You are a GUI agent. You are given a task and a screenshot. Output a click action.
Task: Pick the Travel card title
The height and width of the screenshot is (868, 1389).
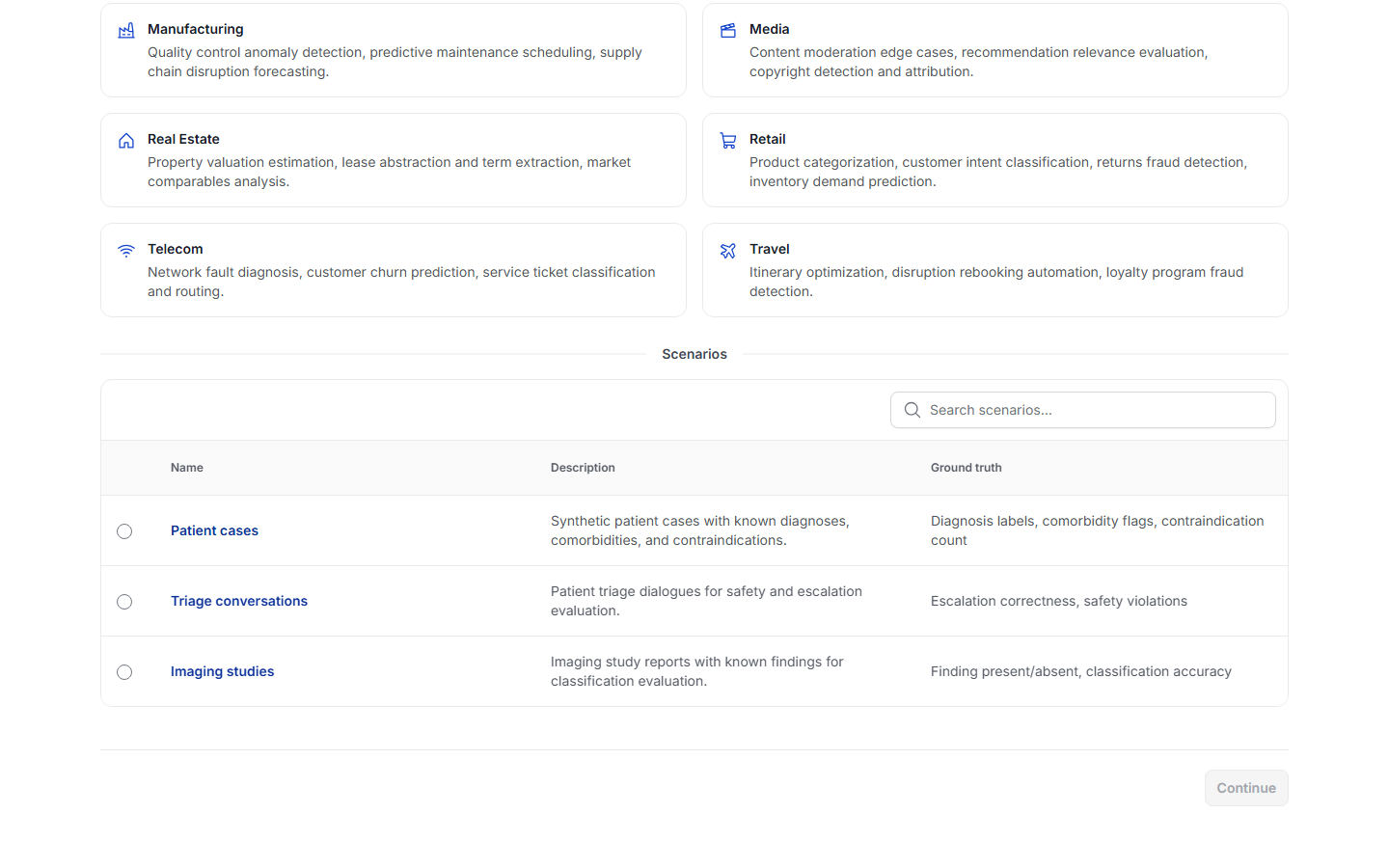coord(770,249)
